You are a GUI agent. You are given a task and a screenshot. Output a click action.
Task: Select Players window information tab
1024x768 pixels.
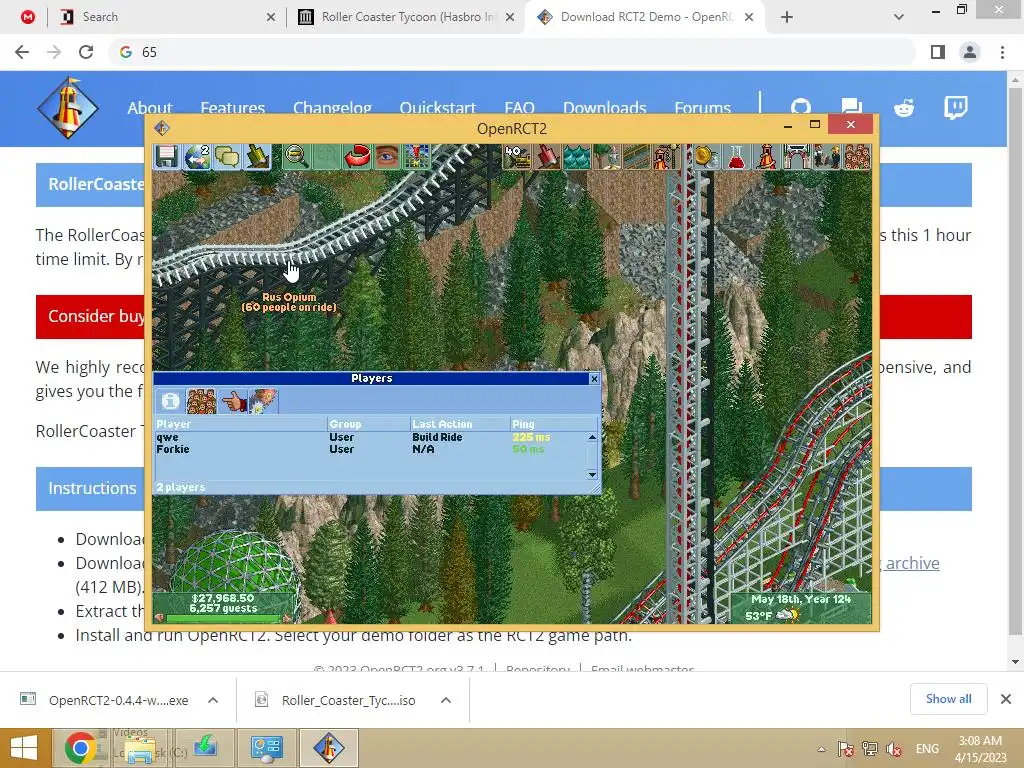(x=170, y=401)
